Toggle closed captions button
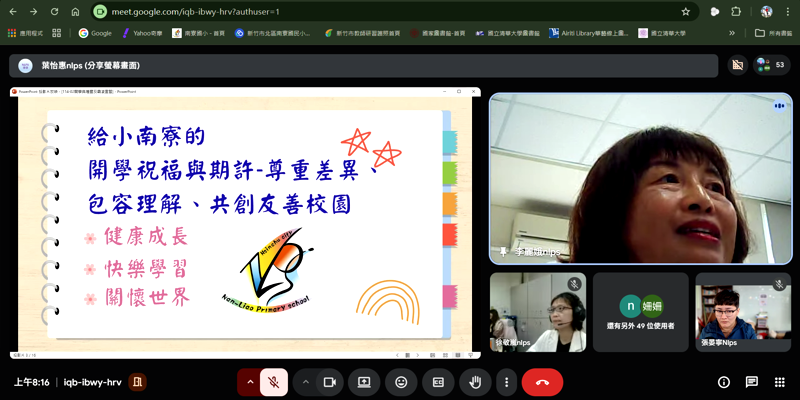Image resolution: width=800 pixels, height=400 pixels. click(438, 382)
